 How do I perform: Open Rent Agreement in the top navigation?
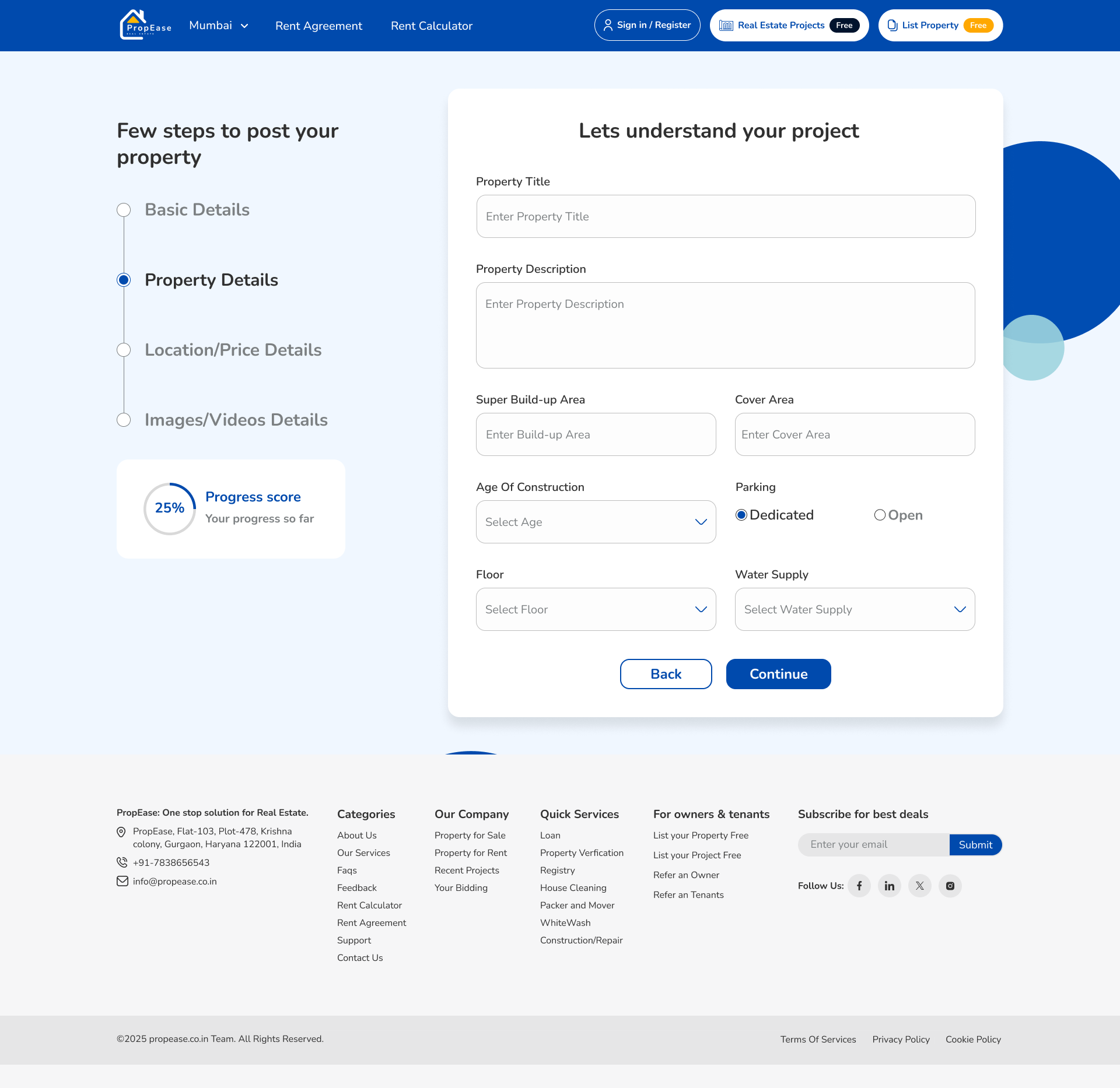pyautogui.click(x=318, y=26)
